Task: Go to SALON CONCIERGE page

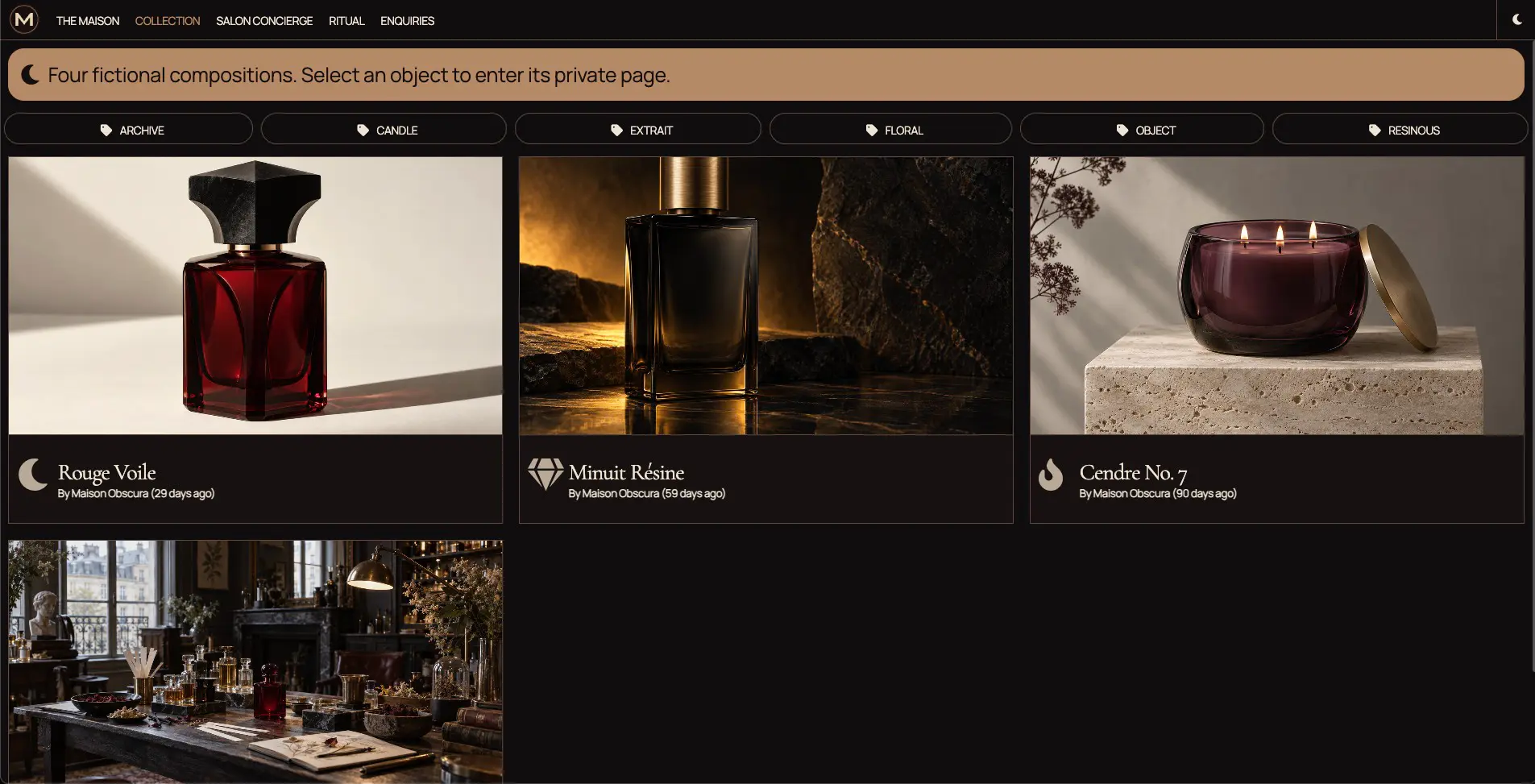Action: (264, 21)
